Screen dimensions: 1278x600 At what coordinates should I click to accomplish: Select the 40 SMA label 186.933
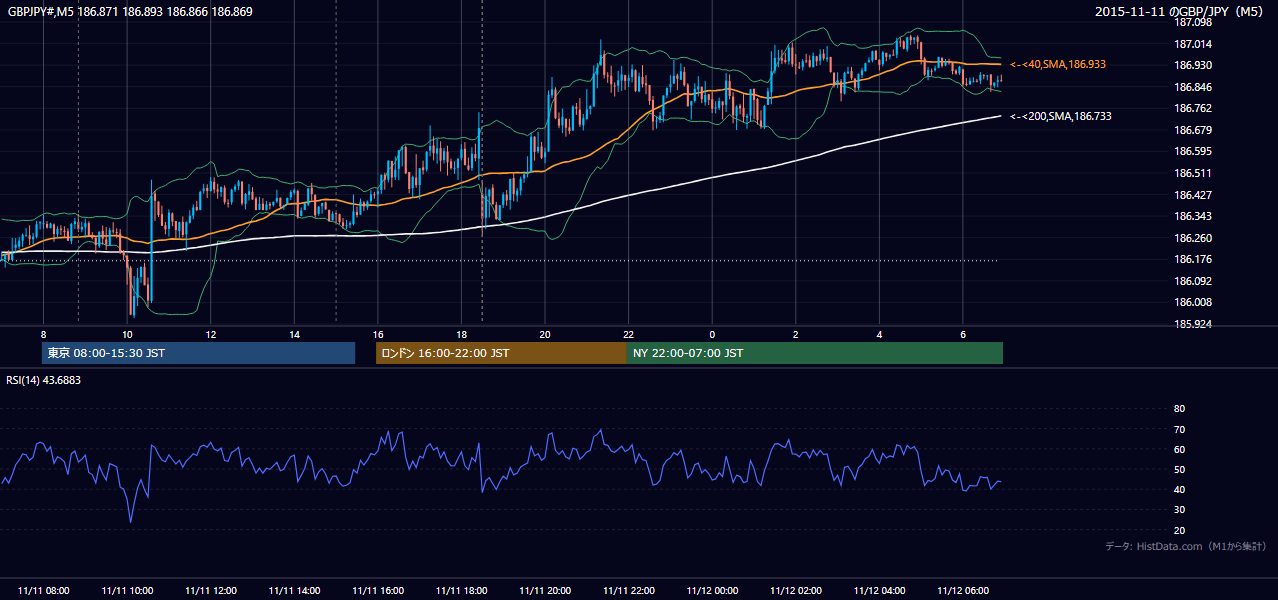coord(1058,64)
